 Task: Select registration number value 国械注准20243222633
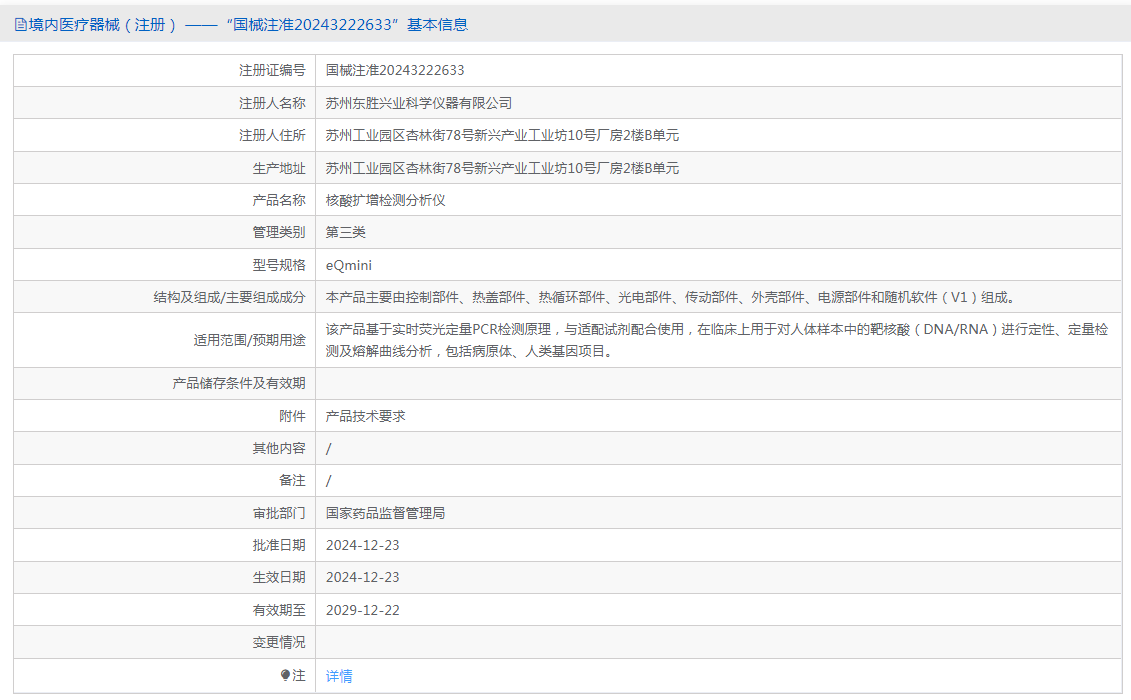tap(395, 70)
